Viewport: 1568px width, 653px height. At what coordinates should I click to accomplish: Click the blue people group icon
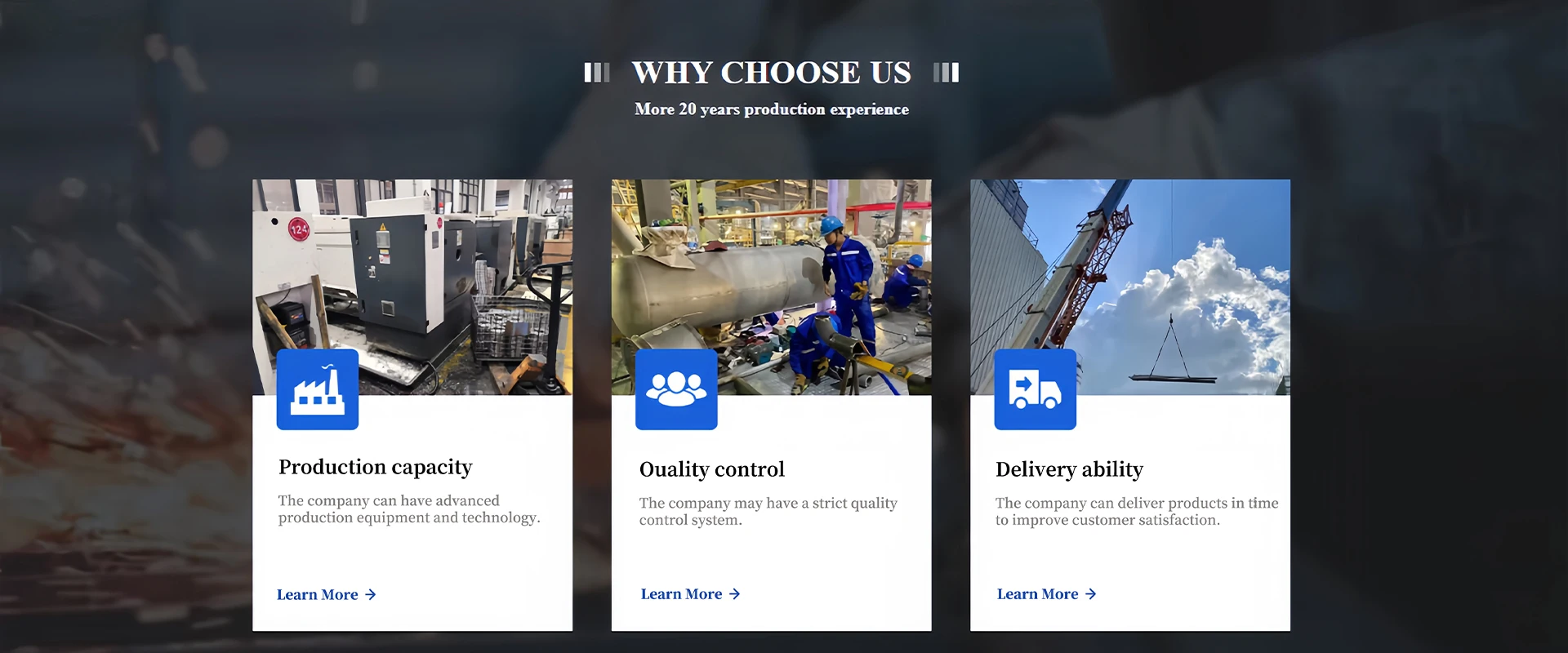[x=676, y=389]
